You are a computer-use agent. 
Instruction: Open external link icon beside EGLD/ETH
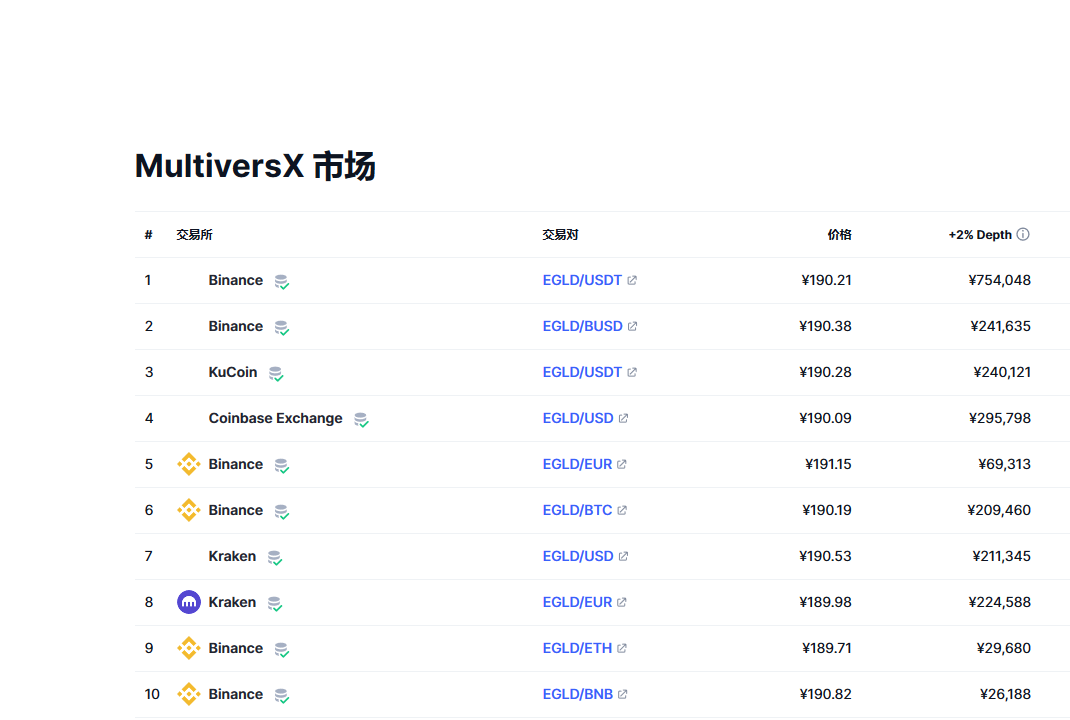click(x=622, y=648)
